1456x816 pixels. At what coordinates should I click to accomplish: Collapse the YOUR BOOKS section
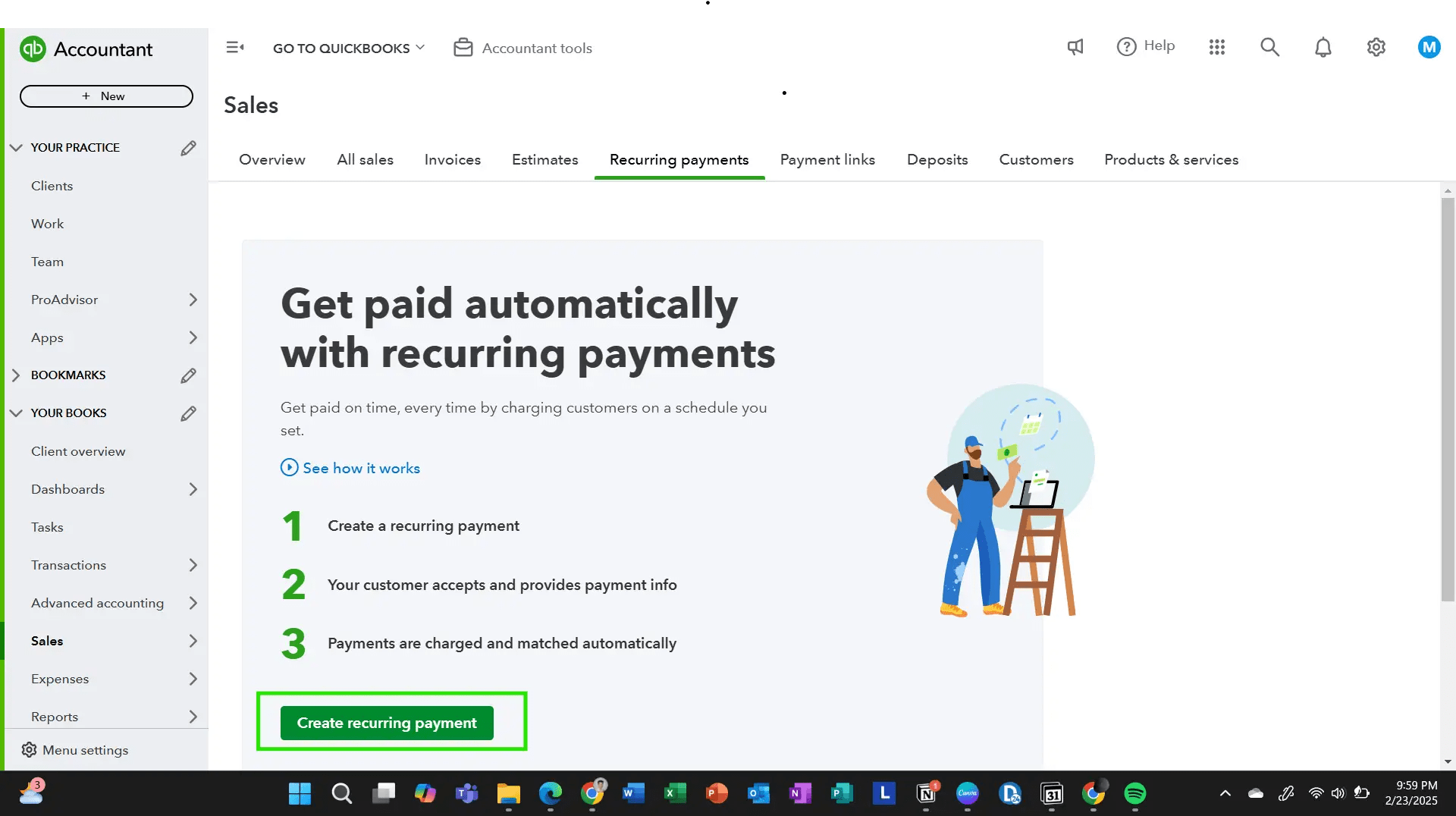tap(16, 413)
